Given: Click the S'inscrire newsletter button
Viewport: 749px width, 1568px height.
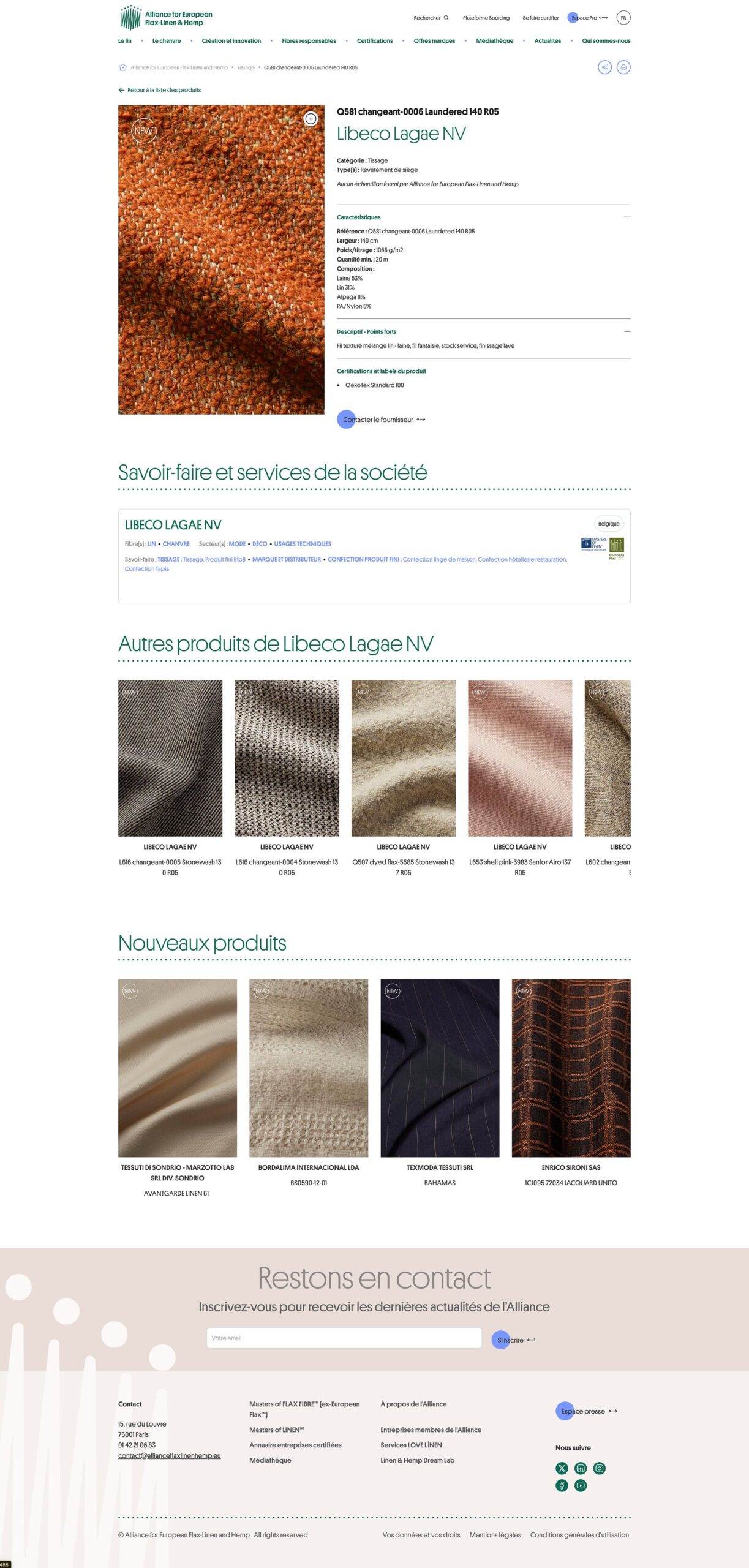Looking at the screenshot, I should 514,1340.
